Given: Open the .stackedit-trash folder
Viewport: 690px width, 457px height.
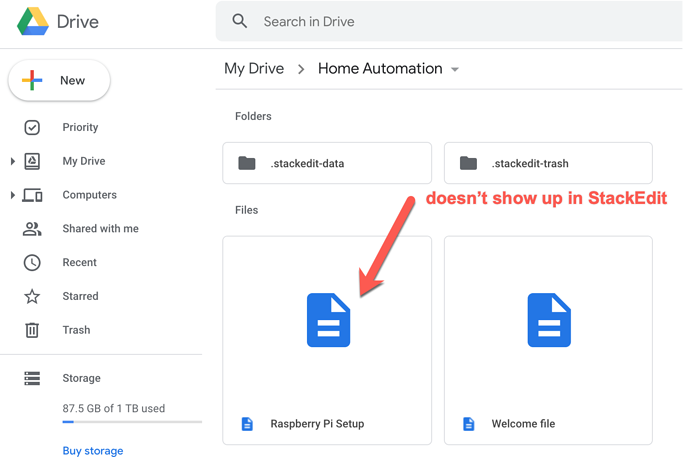Looking at the screenshot, I should point(548,163).
